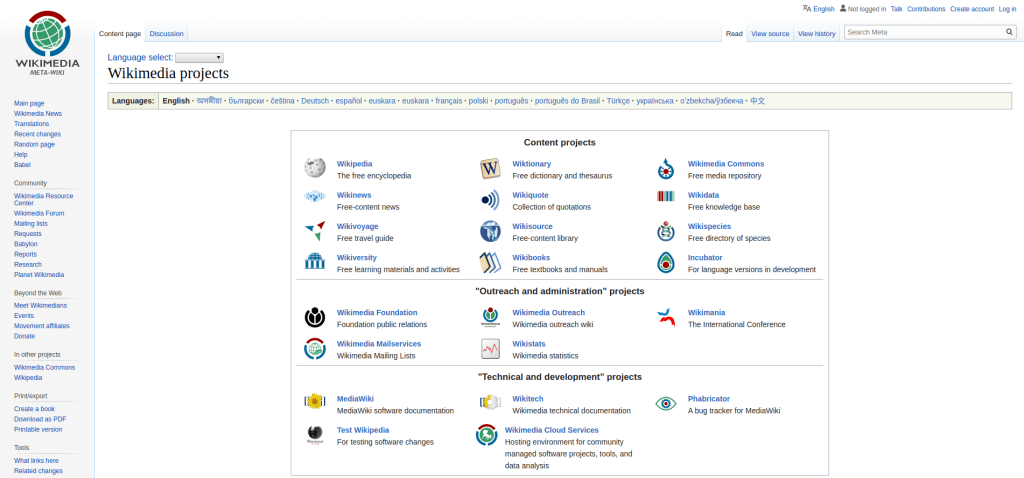Click the Türkçe language link
1024x478 pixels.
618,101
